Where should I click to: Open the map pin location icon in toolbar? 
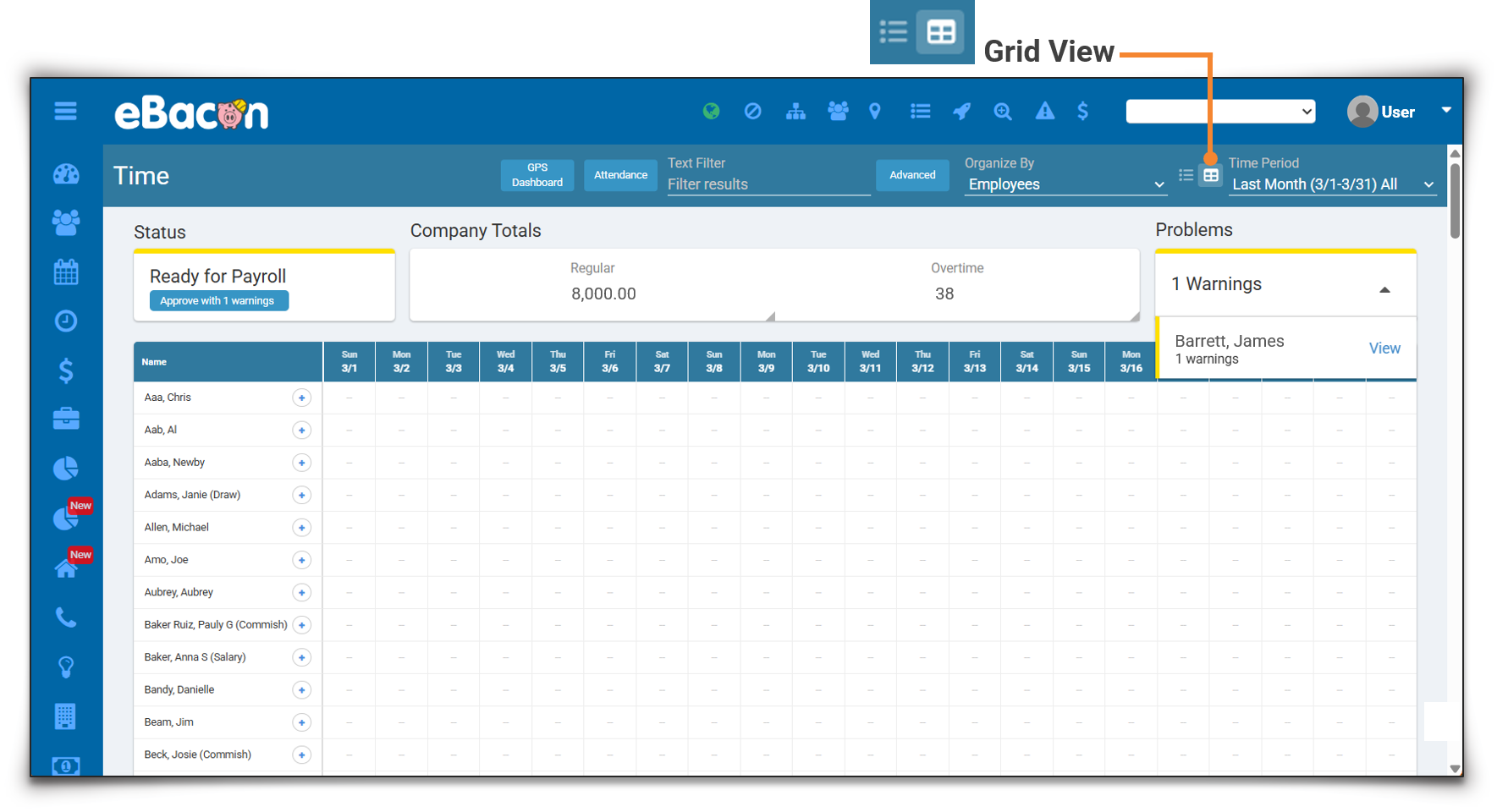click(875, 111)
